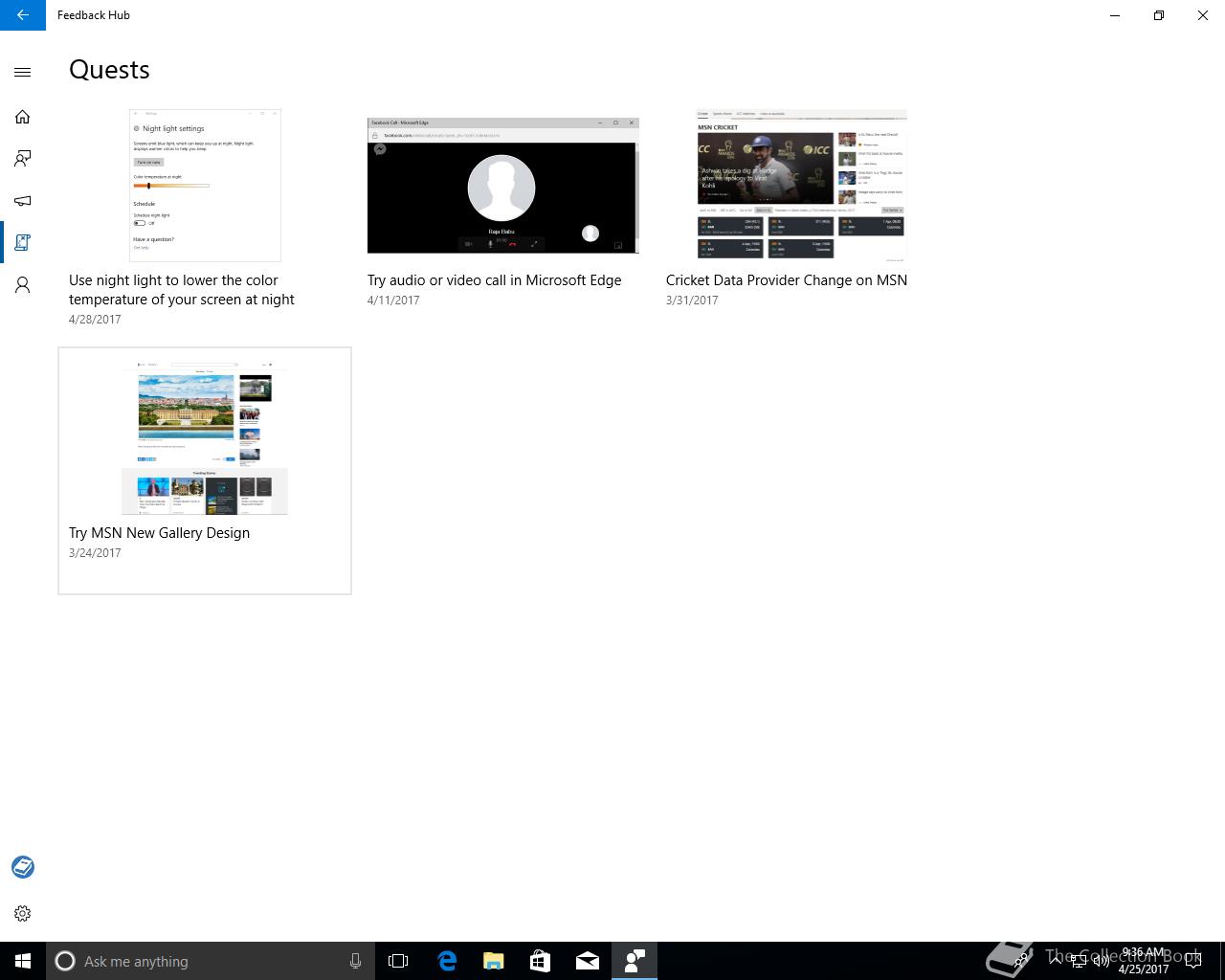This screenshot has width=1225, height=980.
Task: Restore down the Feedback Hub window
Action: tap(1159, 15)
